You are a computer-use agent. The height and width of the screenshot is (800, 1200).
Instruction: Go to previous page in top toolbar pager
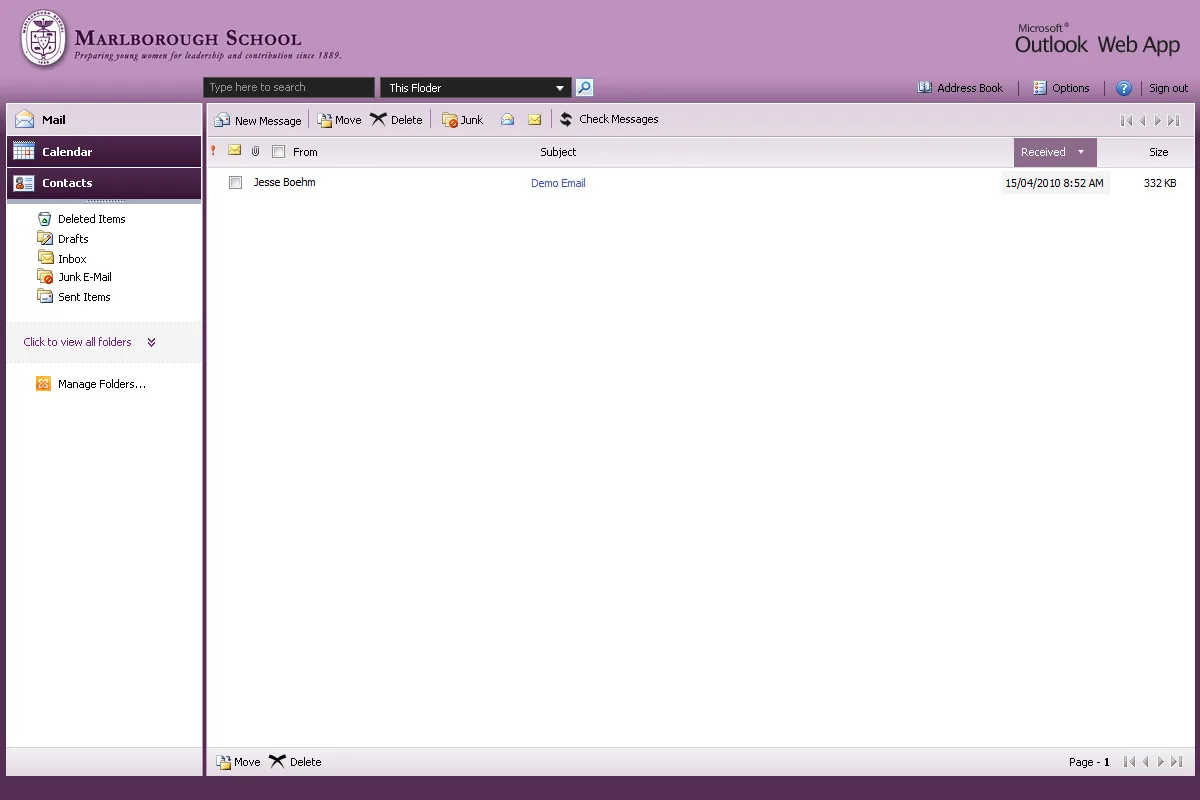pos(1143,120)
